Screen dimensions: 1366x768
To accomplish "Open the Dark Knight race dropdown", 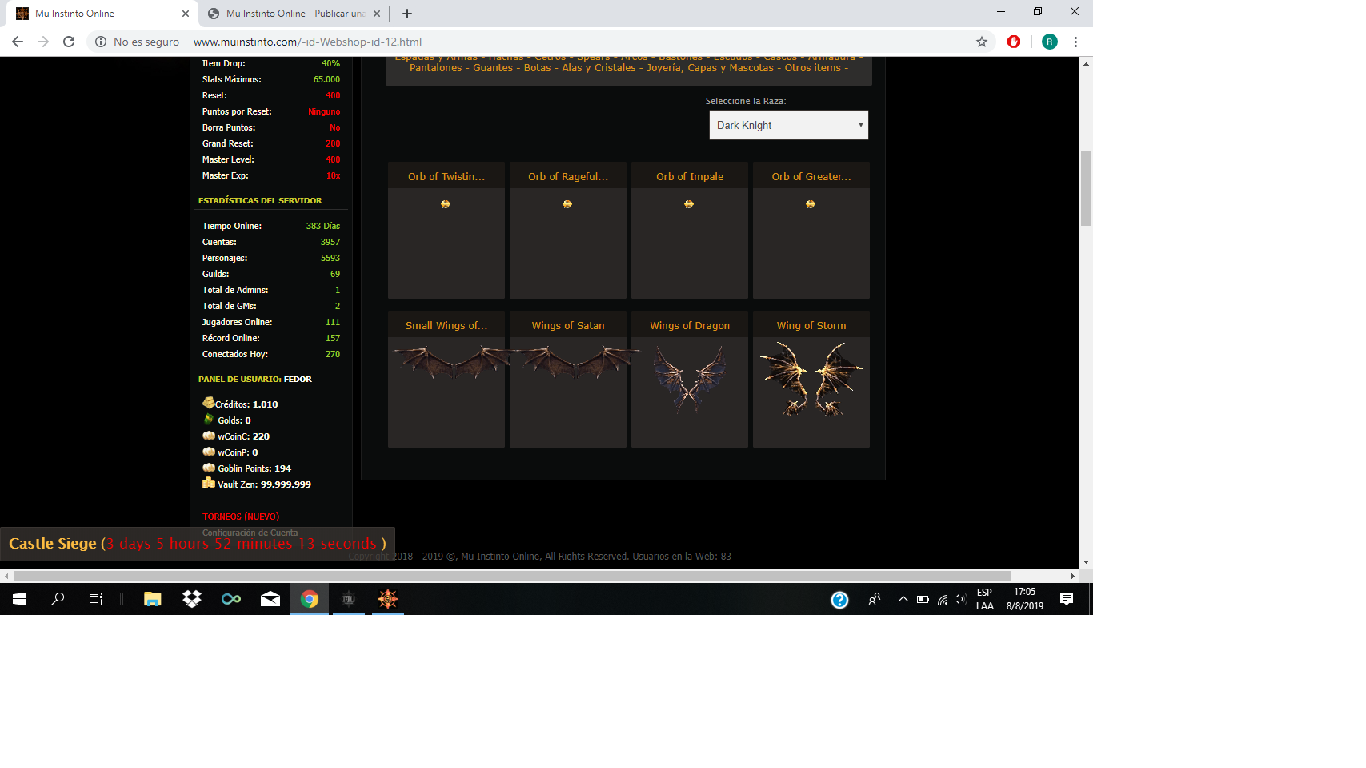I will point(789,125).
